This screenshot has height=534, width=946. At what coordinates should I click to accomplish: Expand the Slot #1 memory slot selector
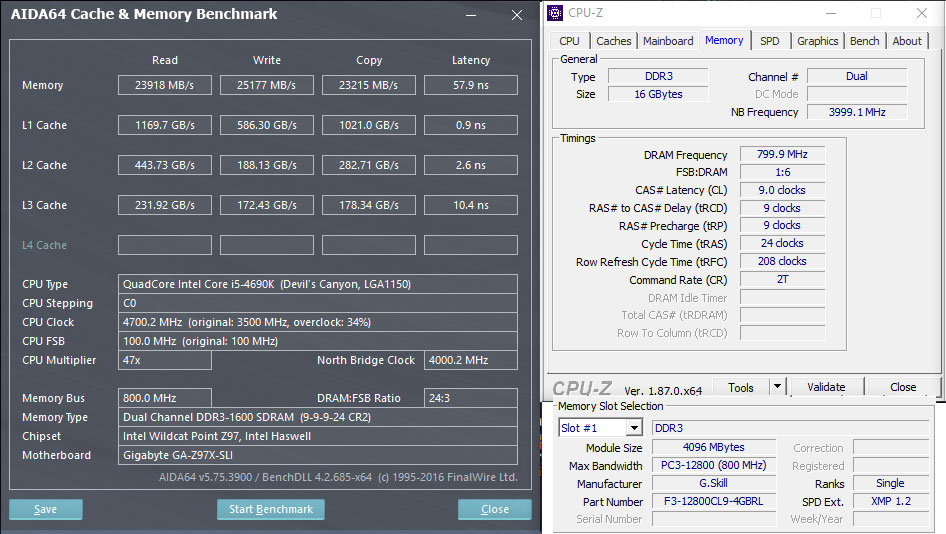[x=634, y=428]
